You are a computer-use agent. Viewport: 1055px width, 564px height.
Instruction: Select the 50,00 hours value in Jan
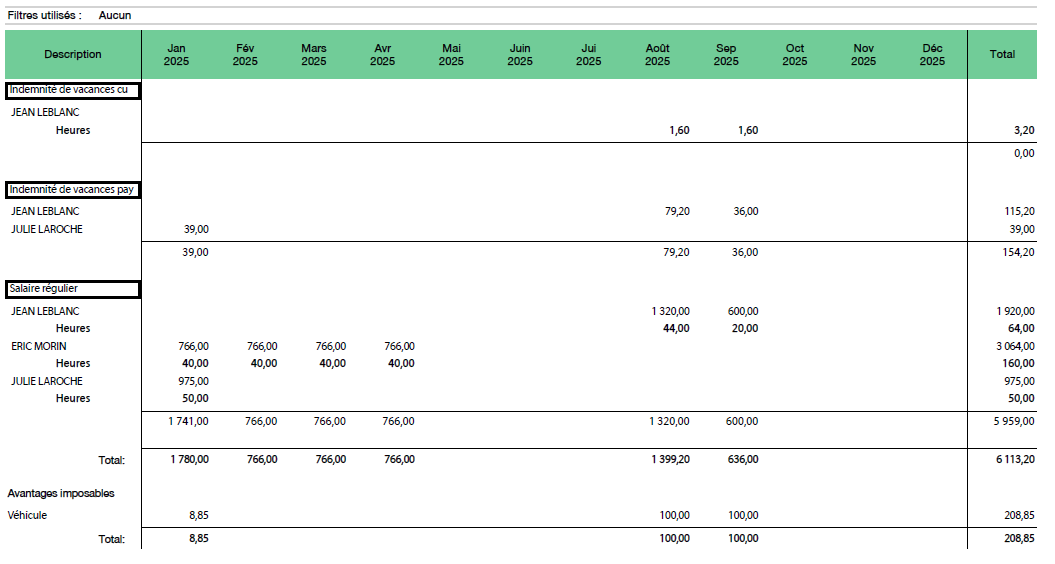(x=195, y=398)
